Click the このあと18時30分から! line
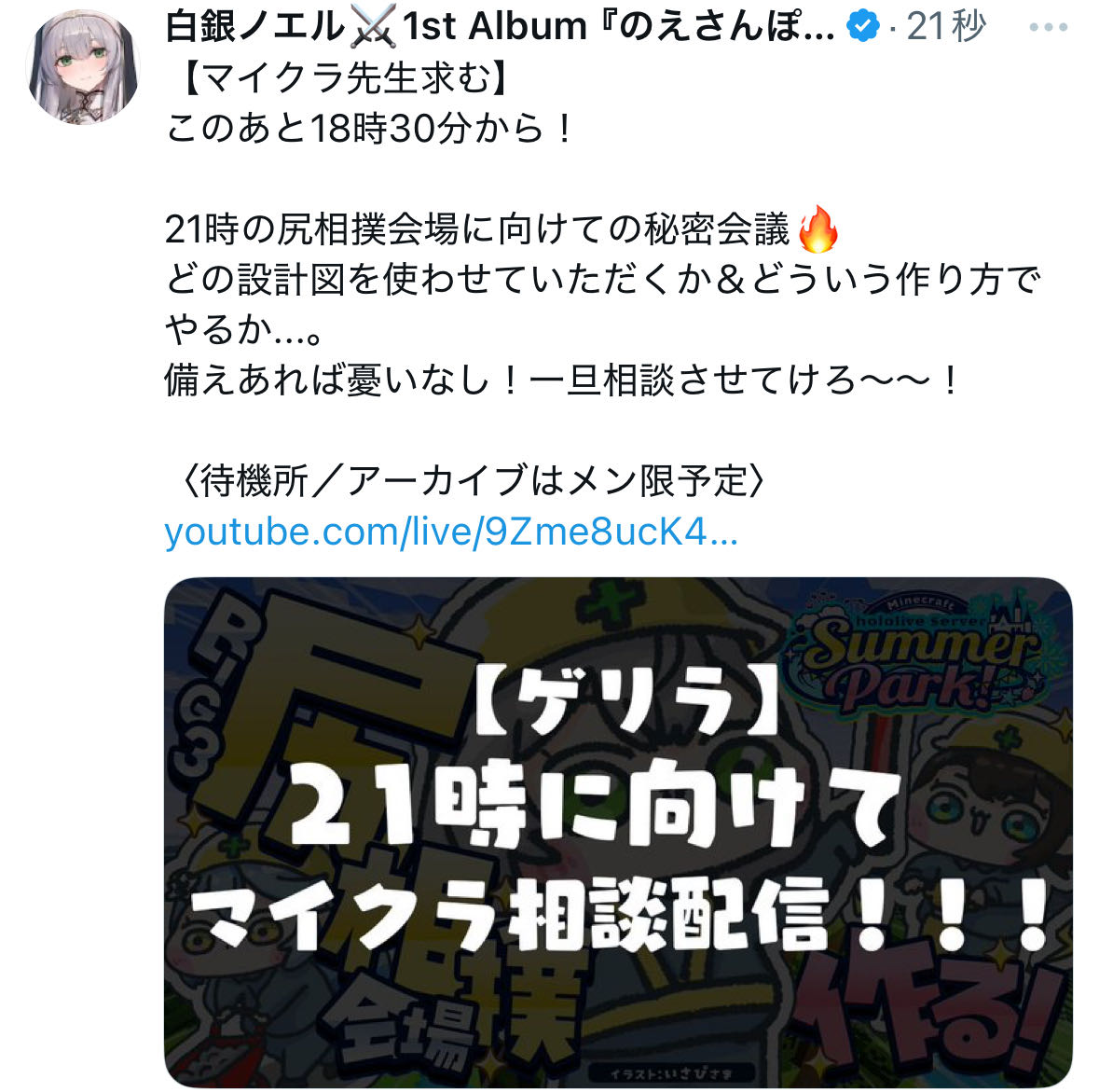The width and height of the screenshot is (1099, 1092). [x=369, y=129]
